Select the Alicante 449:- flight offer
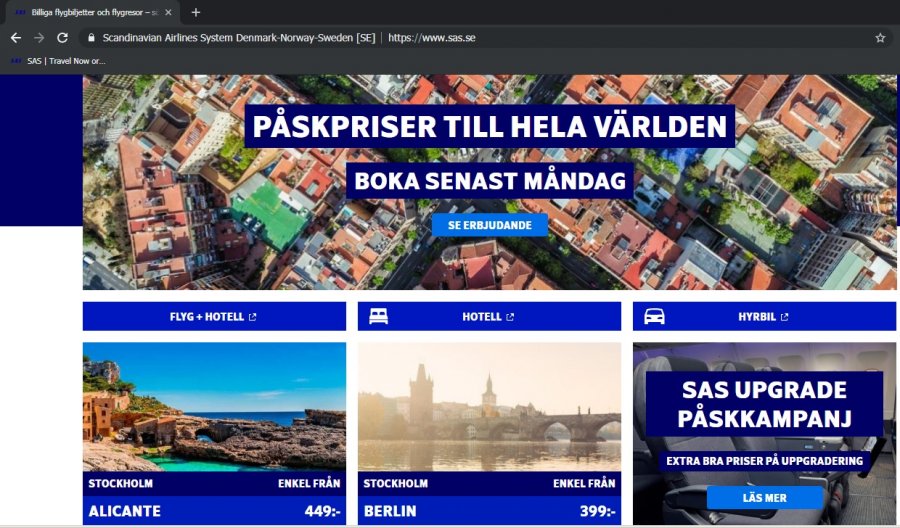Image resolution: width=900 pixels, height=528 pixels. (x=214, y=433)
